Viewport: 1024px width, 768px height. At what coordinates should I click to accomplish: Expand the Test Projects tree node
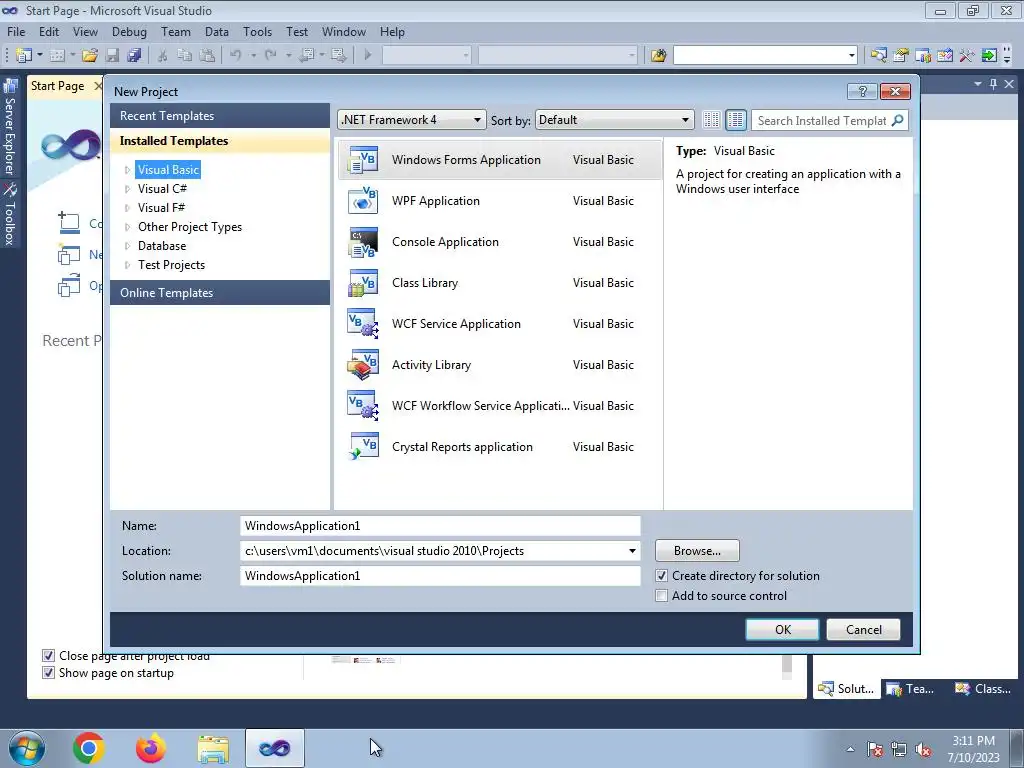point(127,264)
